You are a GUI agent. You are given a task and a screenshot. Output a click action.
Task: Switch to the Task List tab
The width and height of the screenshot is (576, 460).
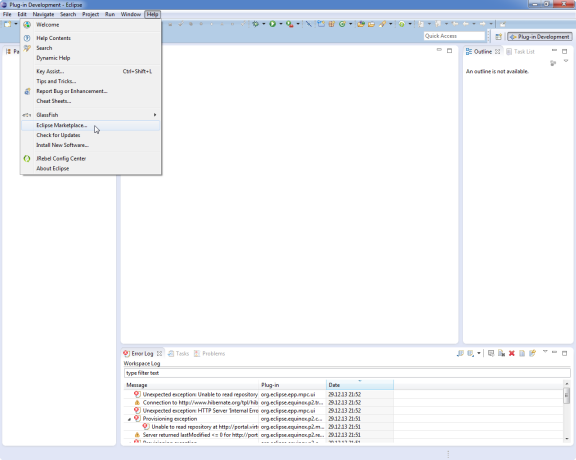(x=520, y=51)
